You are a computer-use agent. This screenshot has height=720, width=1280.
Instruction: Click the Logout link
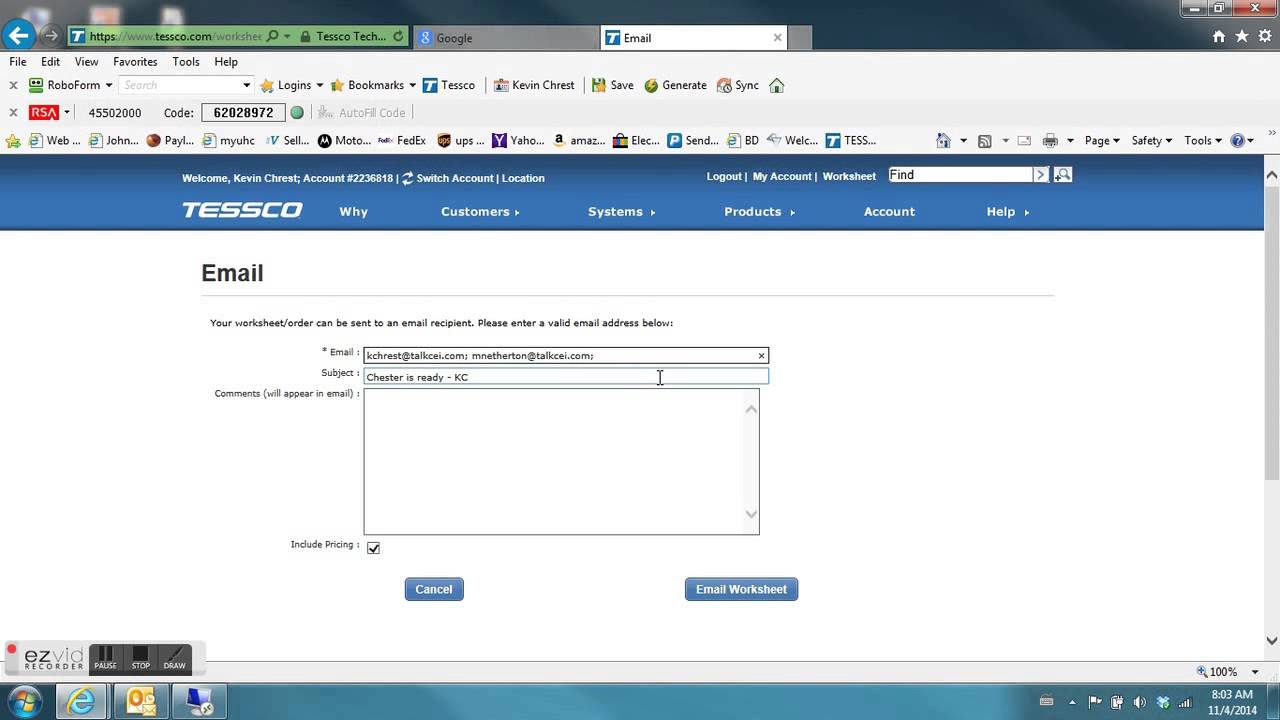point(724,176)
